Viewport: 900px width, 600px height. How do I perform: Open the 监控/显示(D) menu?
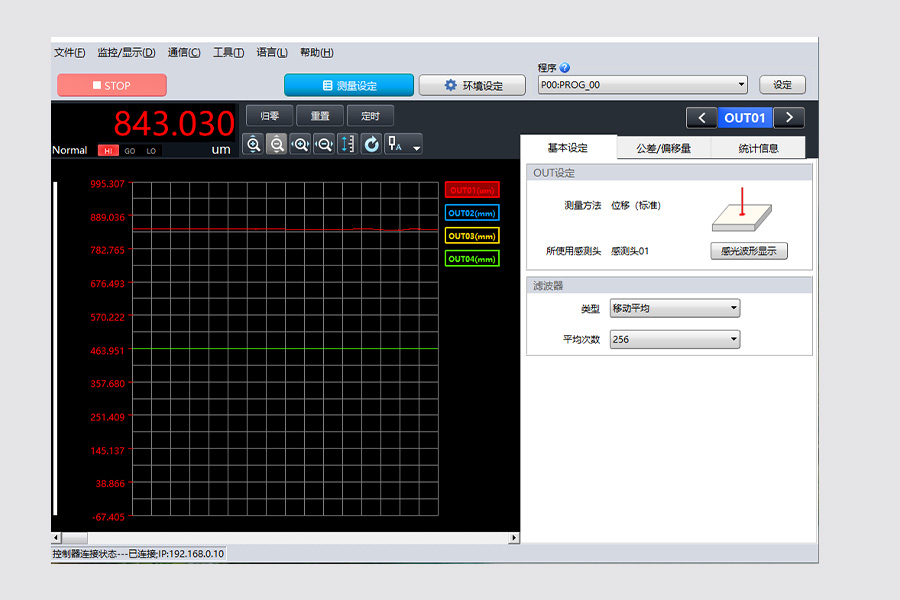(126, 53)
